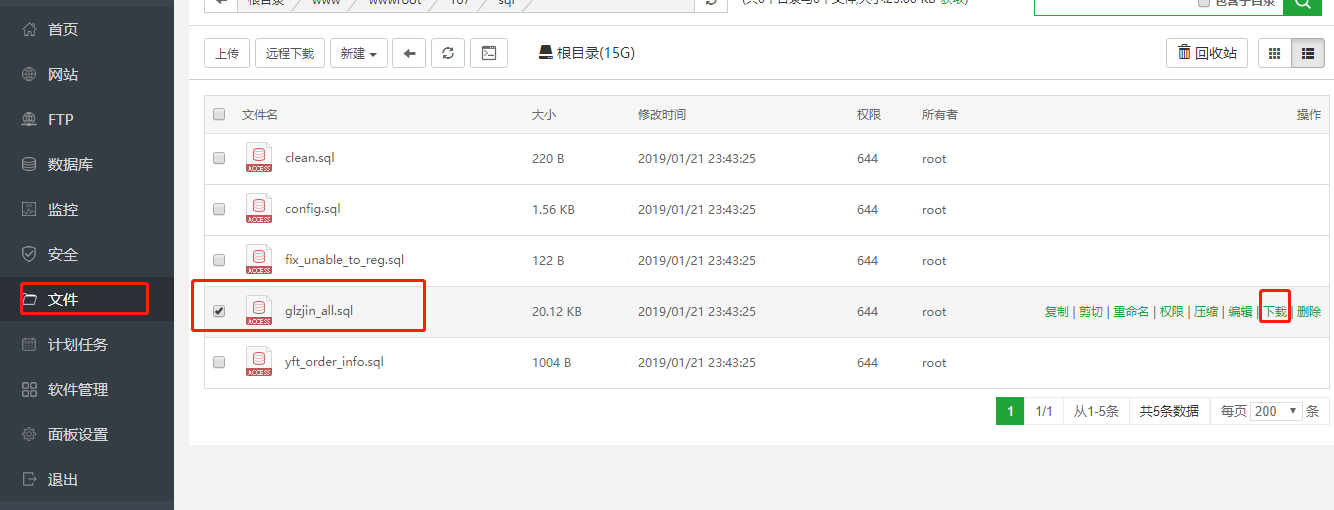Screen dimensions: 1334x510
Task: Open the 新建 dropdown menu
Action: tap(358, 54)
